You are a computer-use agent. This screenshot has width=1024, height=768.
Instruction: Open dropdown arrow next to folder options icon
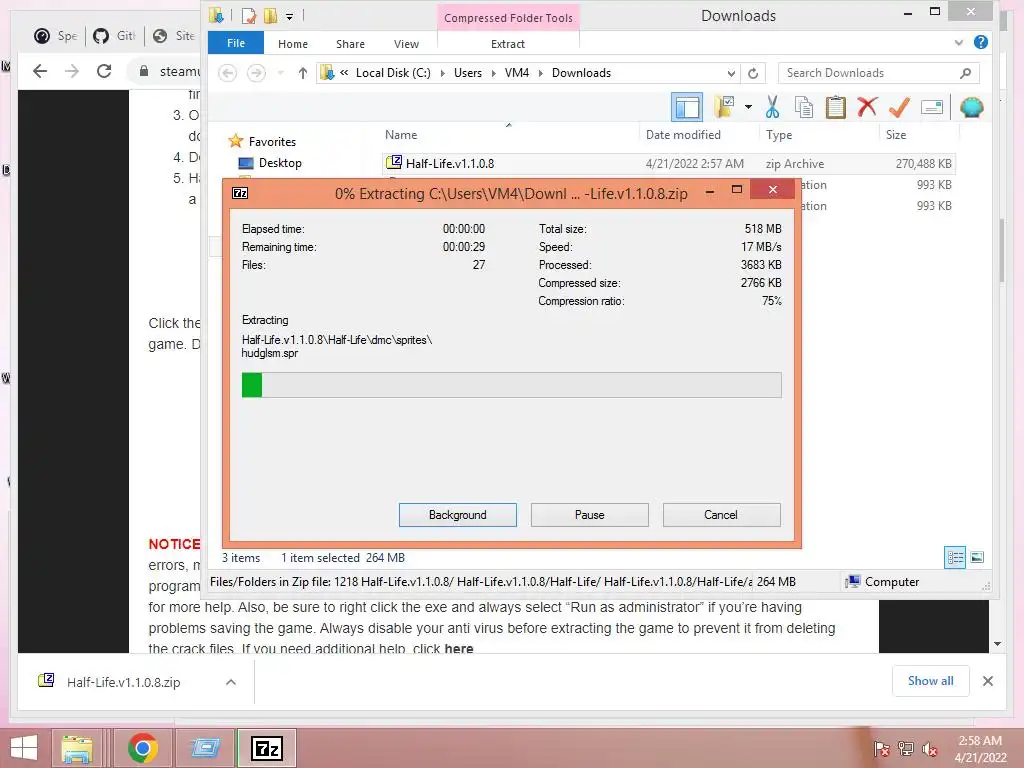[x=748, y=107]
